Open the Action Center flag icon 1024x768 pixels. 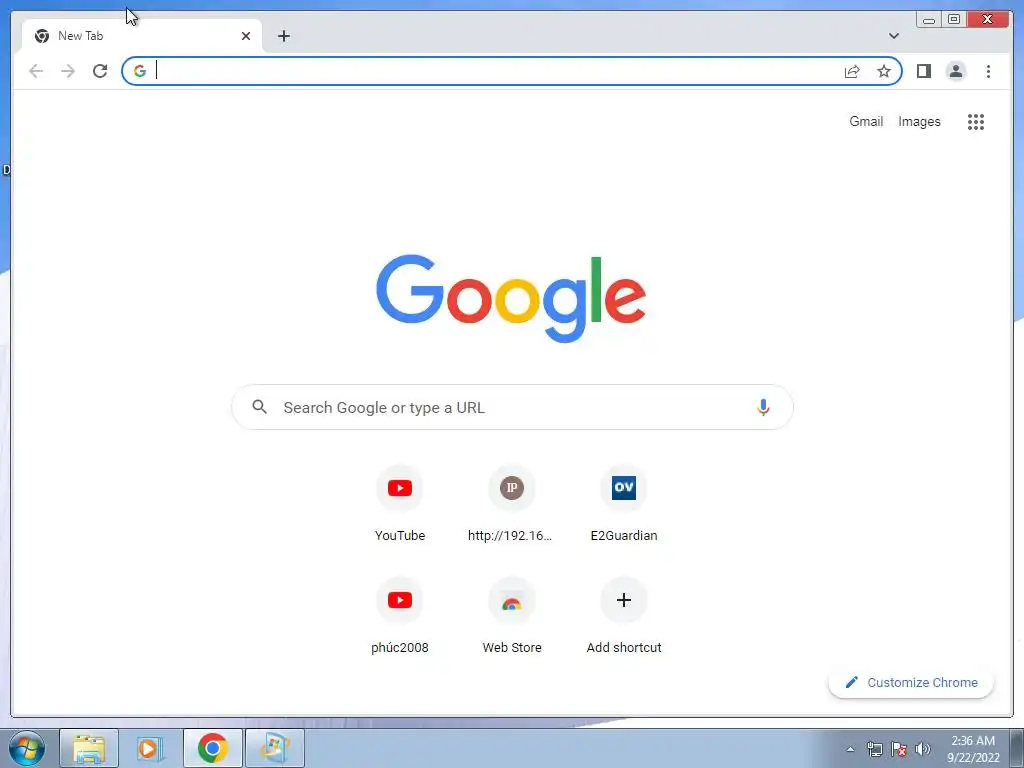coord(899,749)
